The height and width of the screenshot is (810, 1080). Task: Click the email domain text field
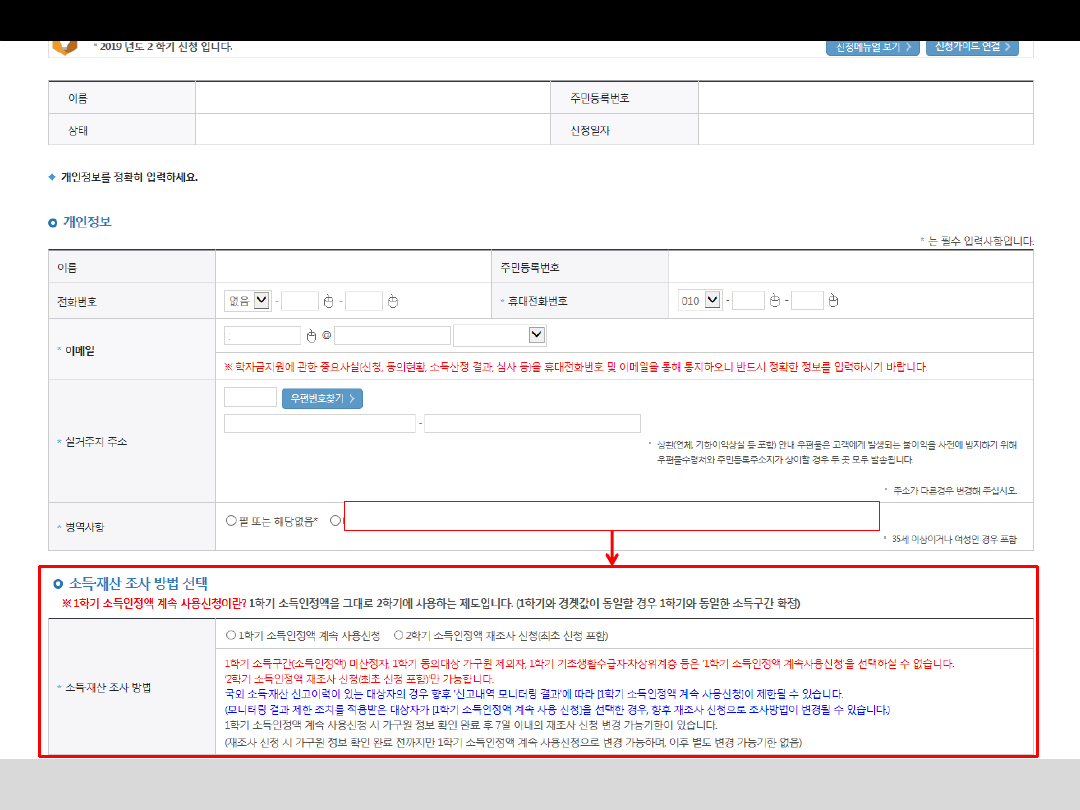(x=392, y=335)
